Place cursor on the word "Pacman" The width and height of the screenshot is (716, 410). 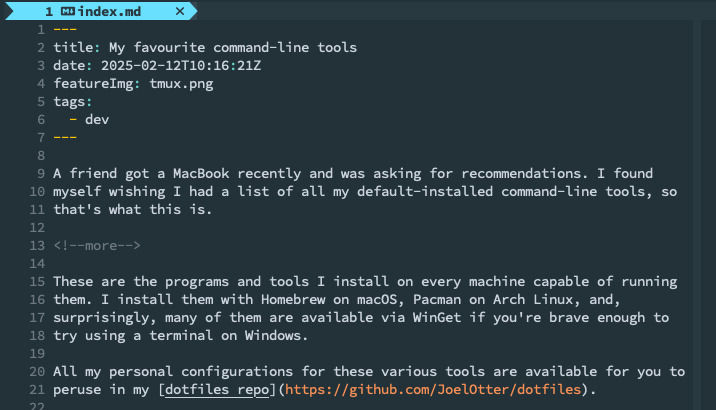(x=423, y=299)
